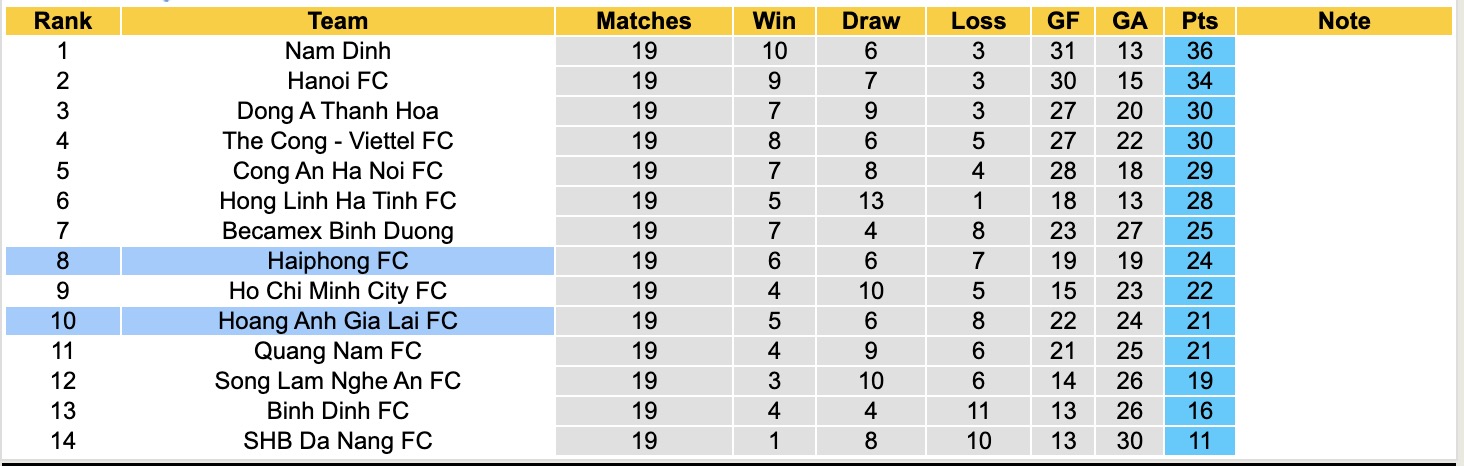
Task: Click the SHB Da Nang FC team
Action: pyautogui.click(x=338, y=441)
